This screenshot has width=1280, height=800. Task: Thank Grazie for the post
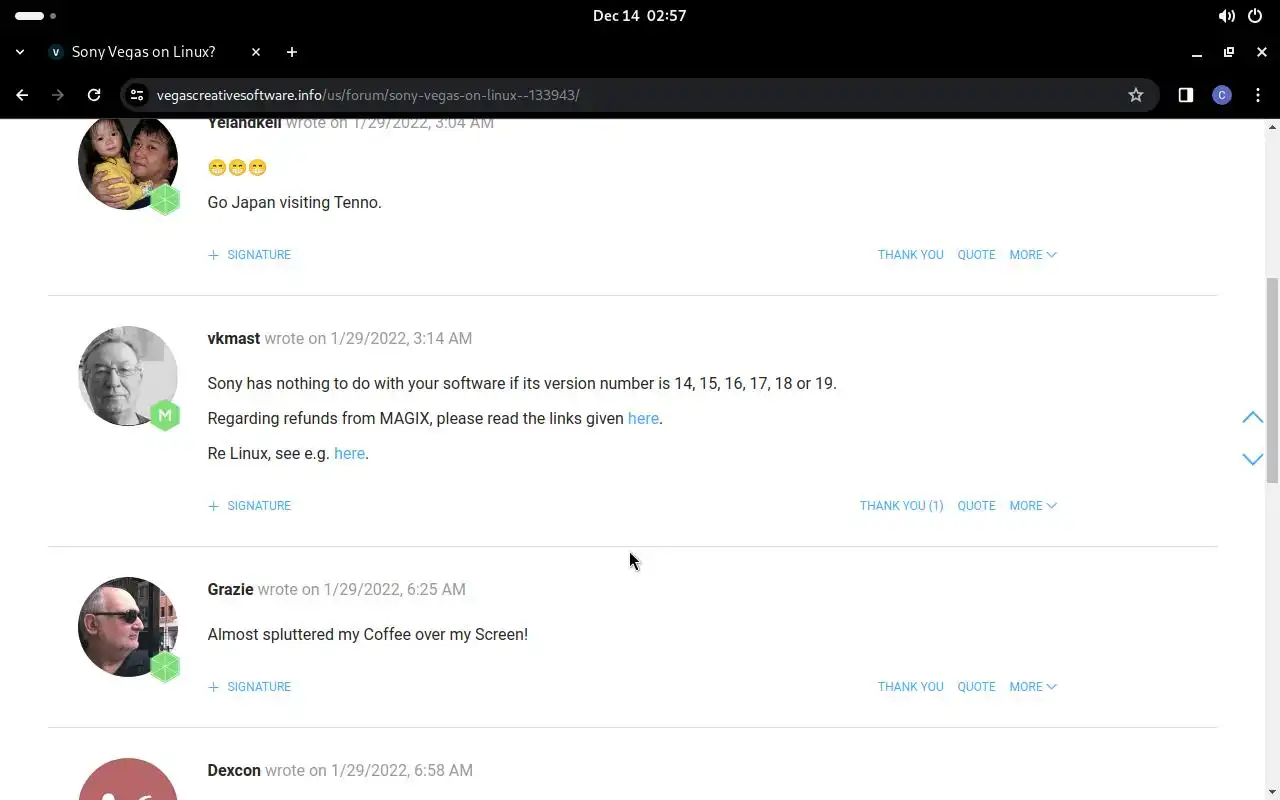click(910, 687)
